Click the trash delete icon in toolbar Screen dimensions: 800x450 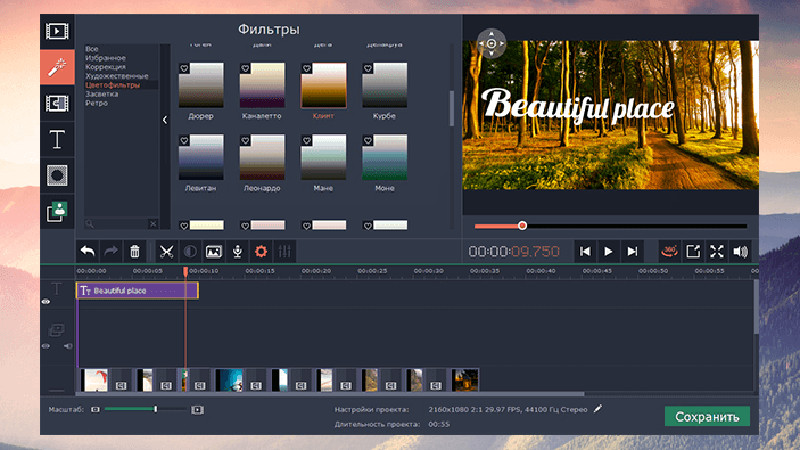136,252
